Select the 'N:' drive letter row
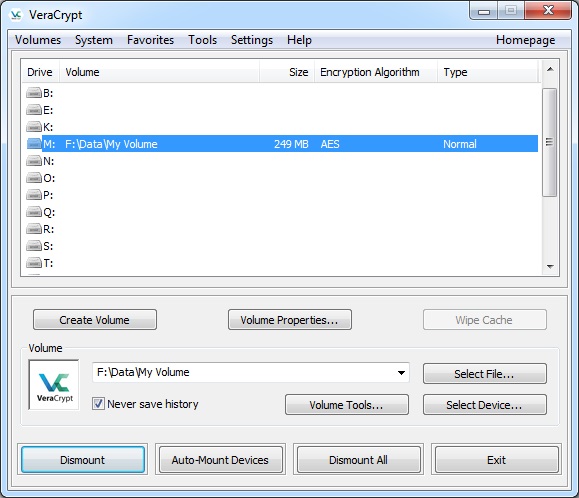The image size is (579, 498). tap(282, 161)
